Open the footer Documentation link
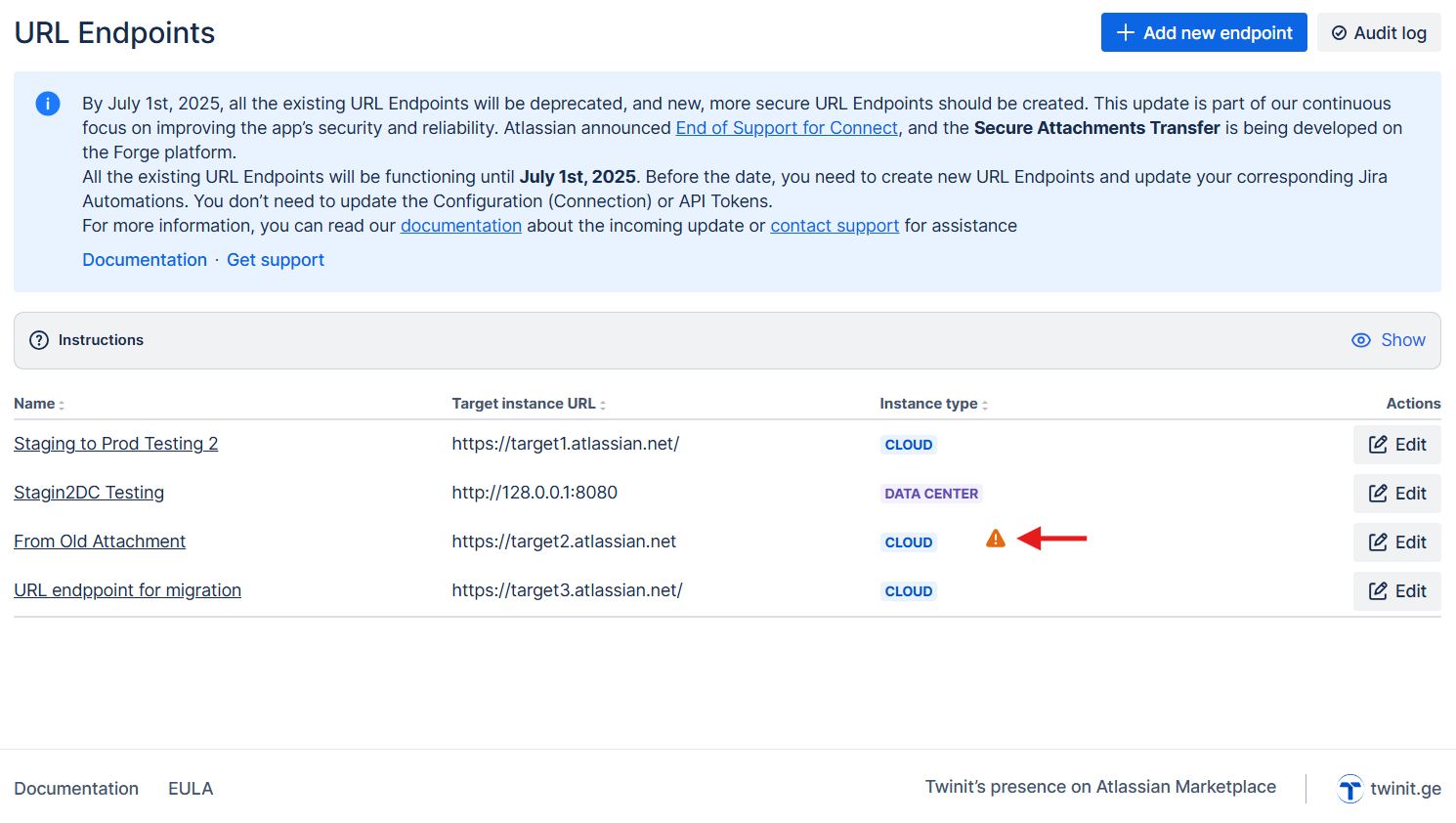 coord(76,789)
